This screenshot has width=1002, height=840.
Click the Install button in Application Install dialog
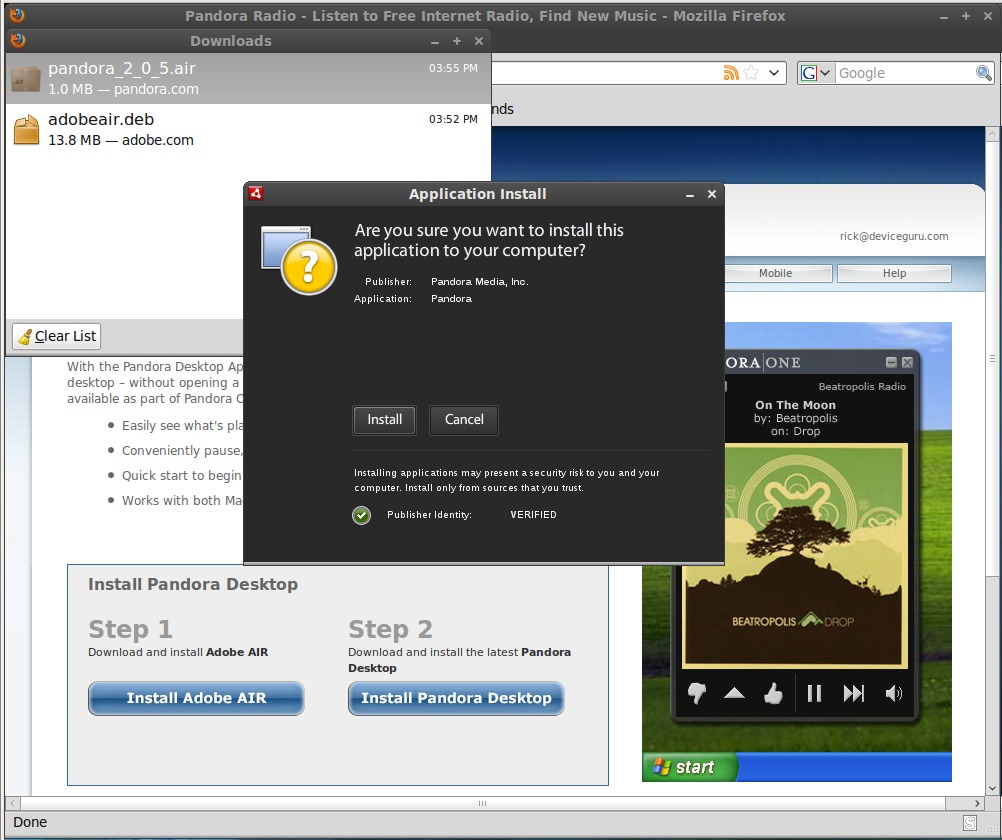384,420
